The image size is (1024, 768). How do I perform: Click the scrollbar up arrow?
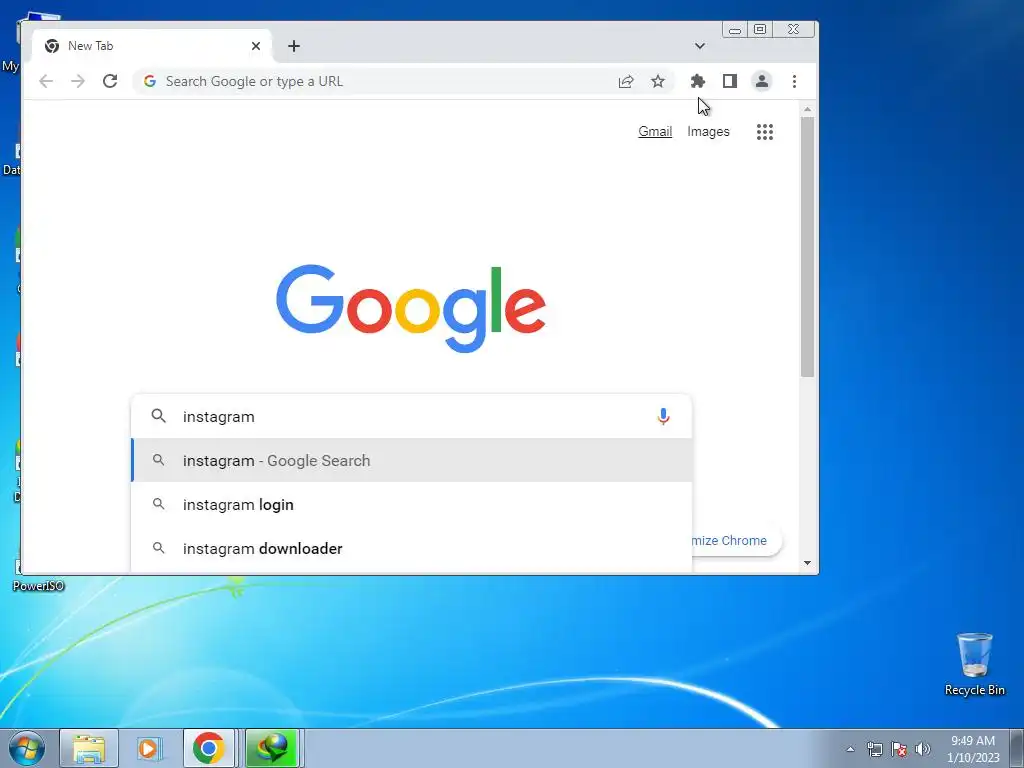(x=807, y=109)
